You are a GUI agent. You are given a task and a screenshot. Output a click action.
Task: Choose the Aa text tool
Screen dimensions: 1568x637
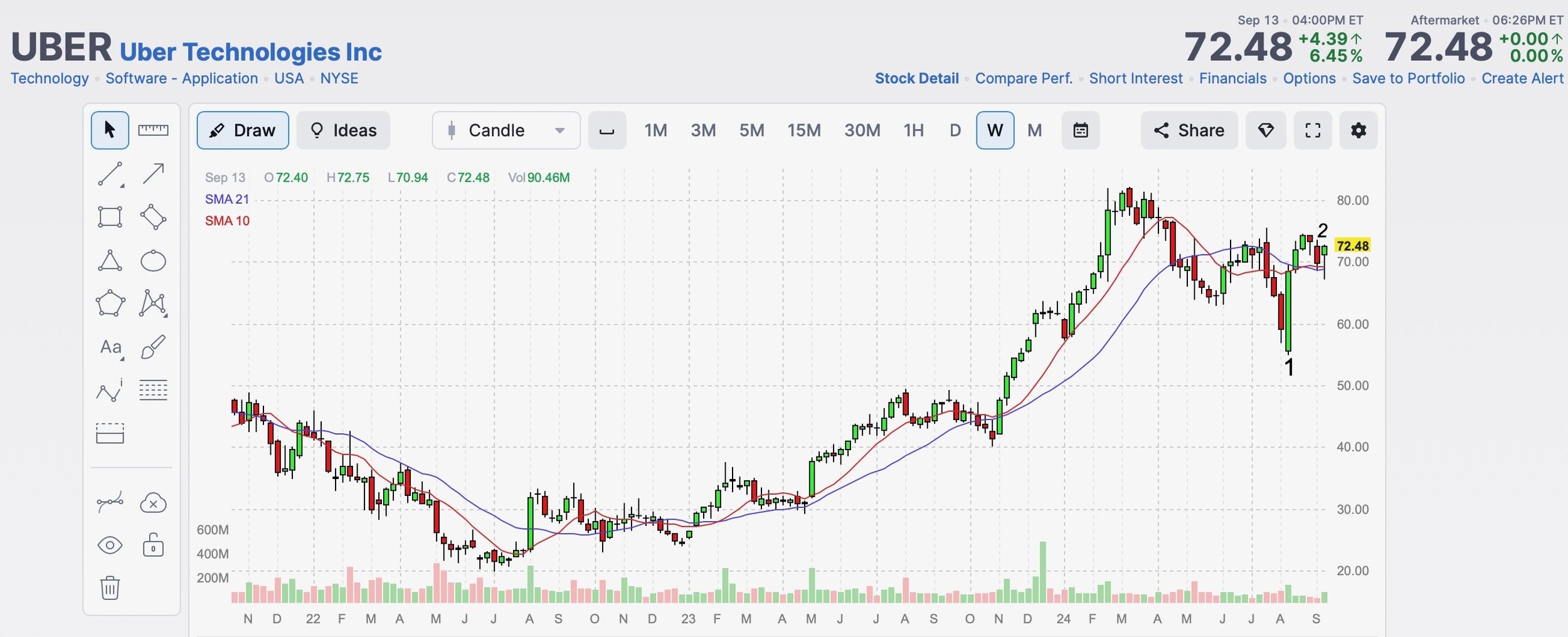pyautogui.click(x=111, y=347)
